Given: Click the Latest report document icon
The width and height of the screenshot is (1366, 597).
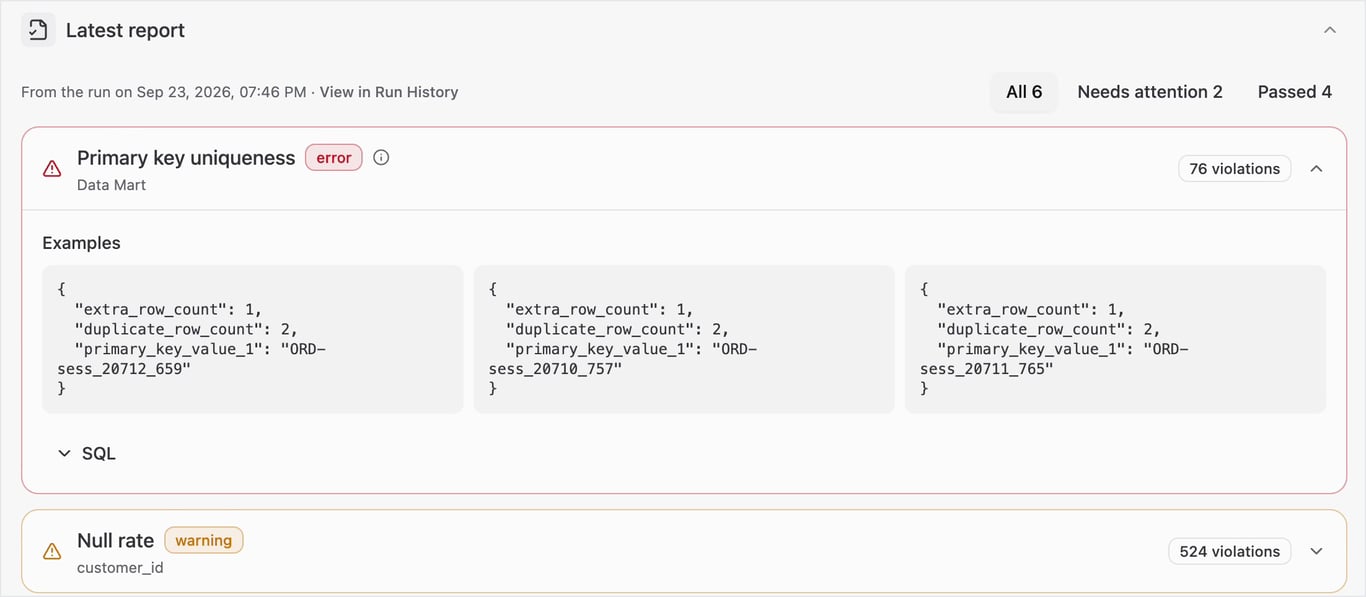Looking at the screenshot, I should click(x=38, y=30).
